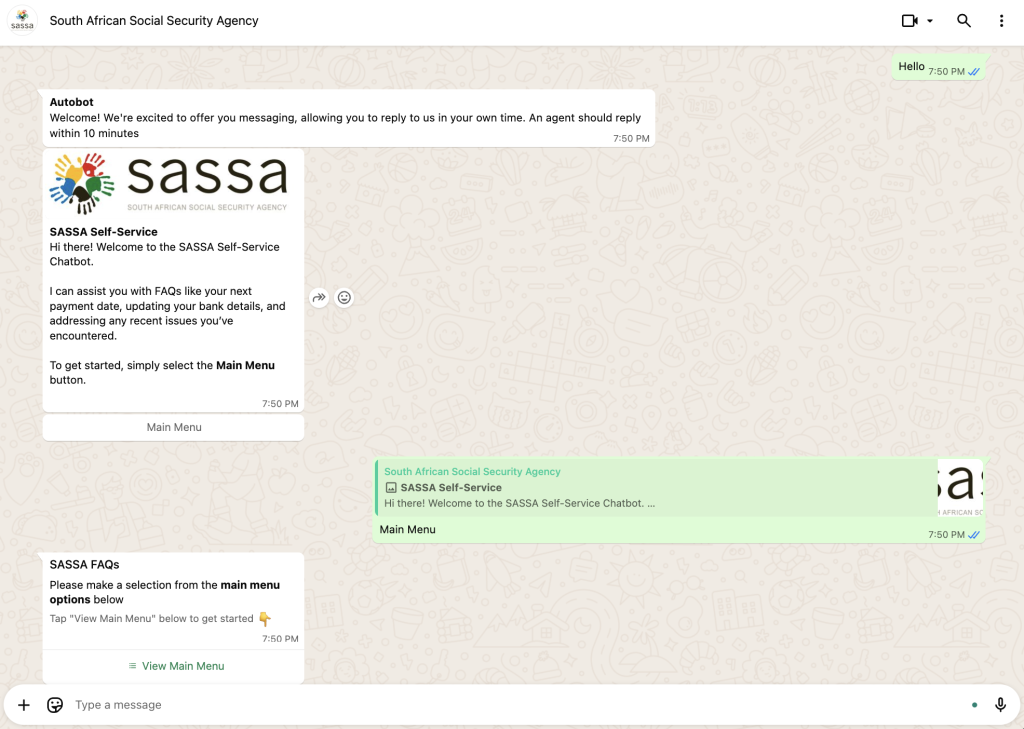React to message with emoji icon
The image size is (1024, 729).
(344, 297)
